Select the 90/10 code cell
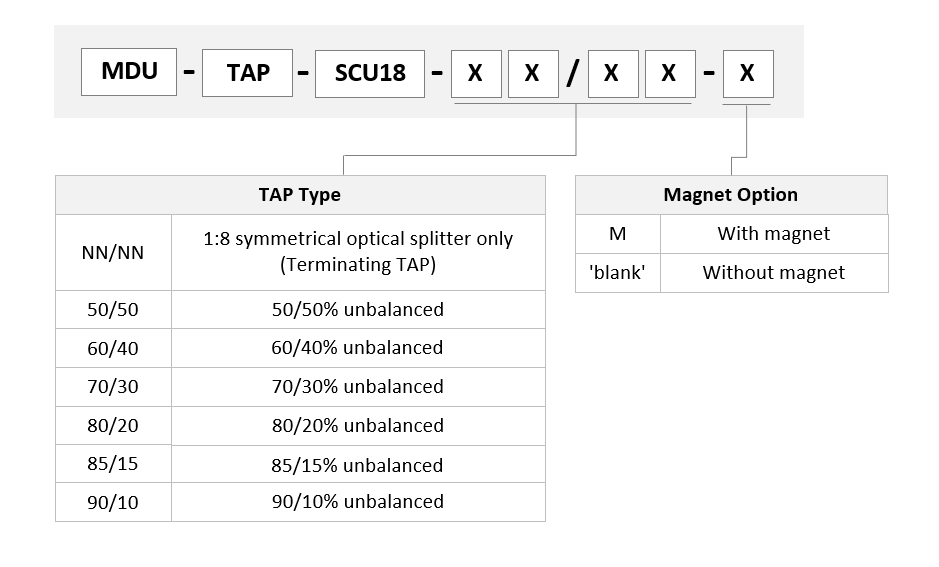Screen dimensions: 939x567 (x=113, y=502)
